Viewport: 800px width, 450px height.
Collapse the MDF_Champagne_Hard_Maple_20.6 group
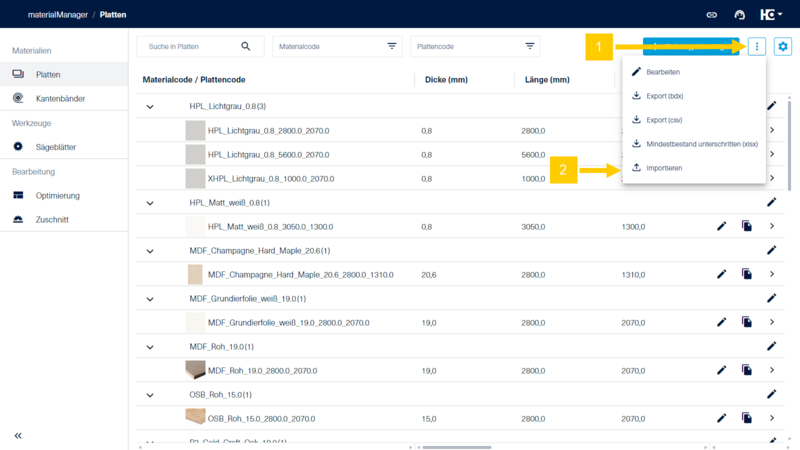coord(150,250)
